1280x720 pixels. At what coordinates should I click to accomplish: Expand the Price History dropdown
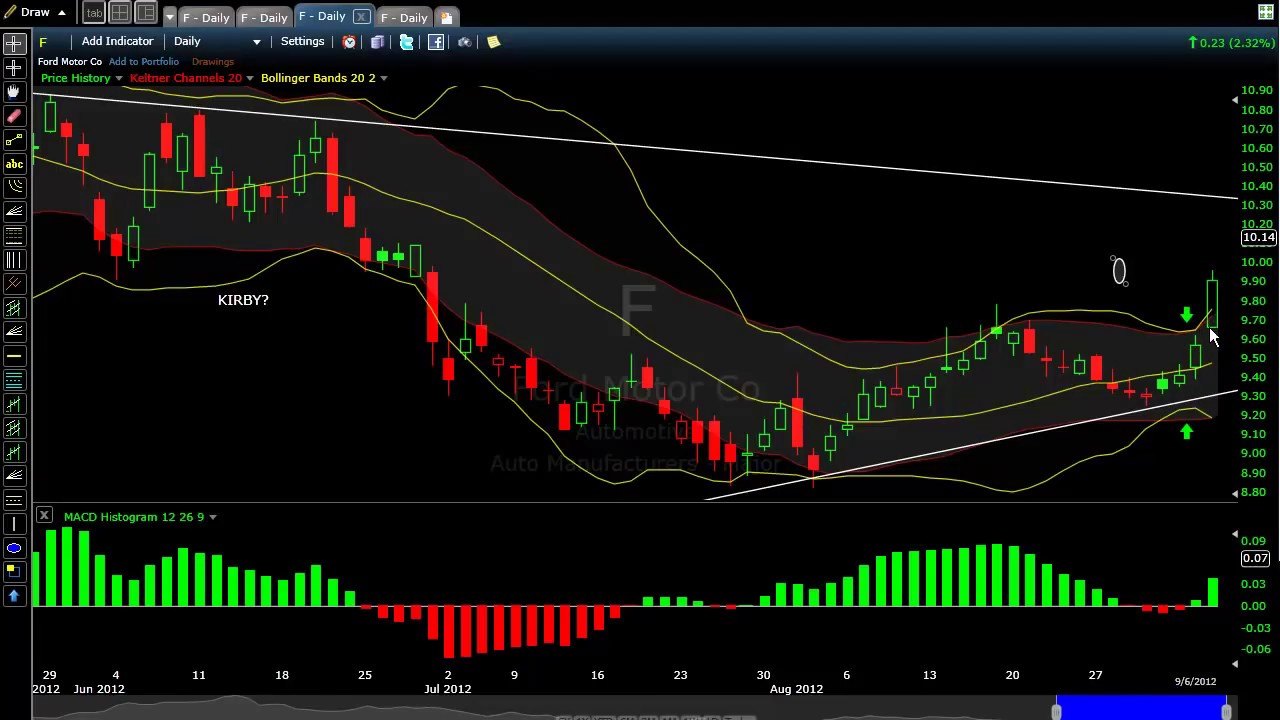[x=118, y=78]
